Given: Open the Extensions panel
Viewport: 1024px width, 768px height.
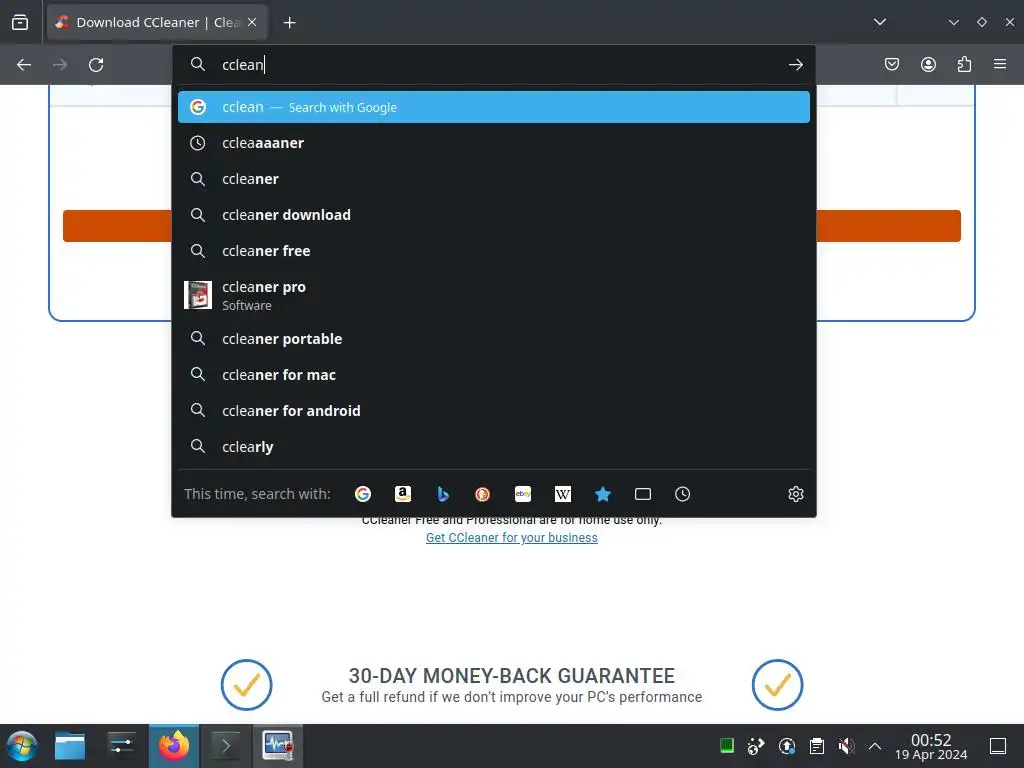Looking at the screenshot, I should 964,64.
